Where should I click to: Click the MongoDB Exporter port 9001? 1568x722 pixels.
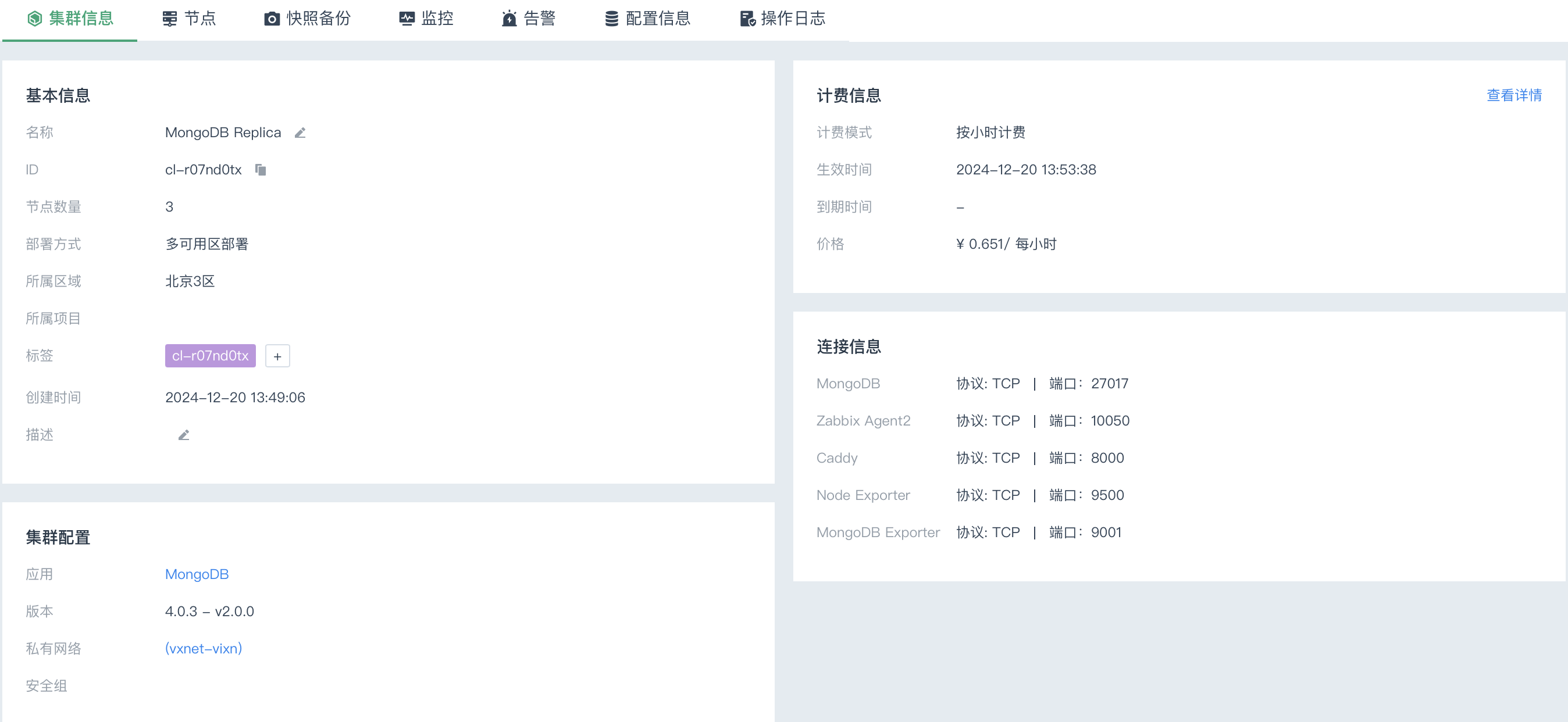(x=1106, y=532)
